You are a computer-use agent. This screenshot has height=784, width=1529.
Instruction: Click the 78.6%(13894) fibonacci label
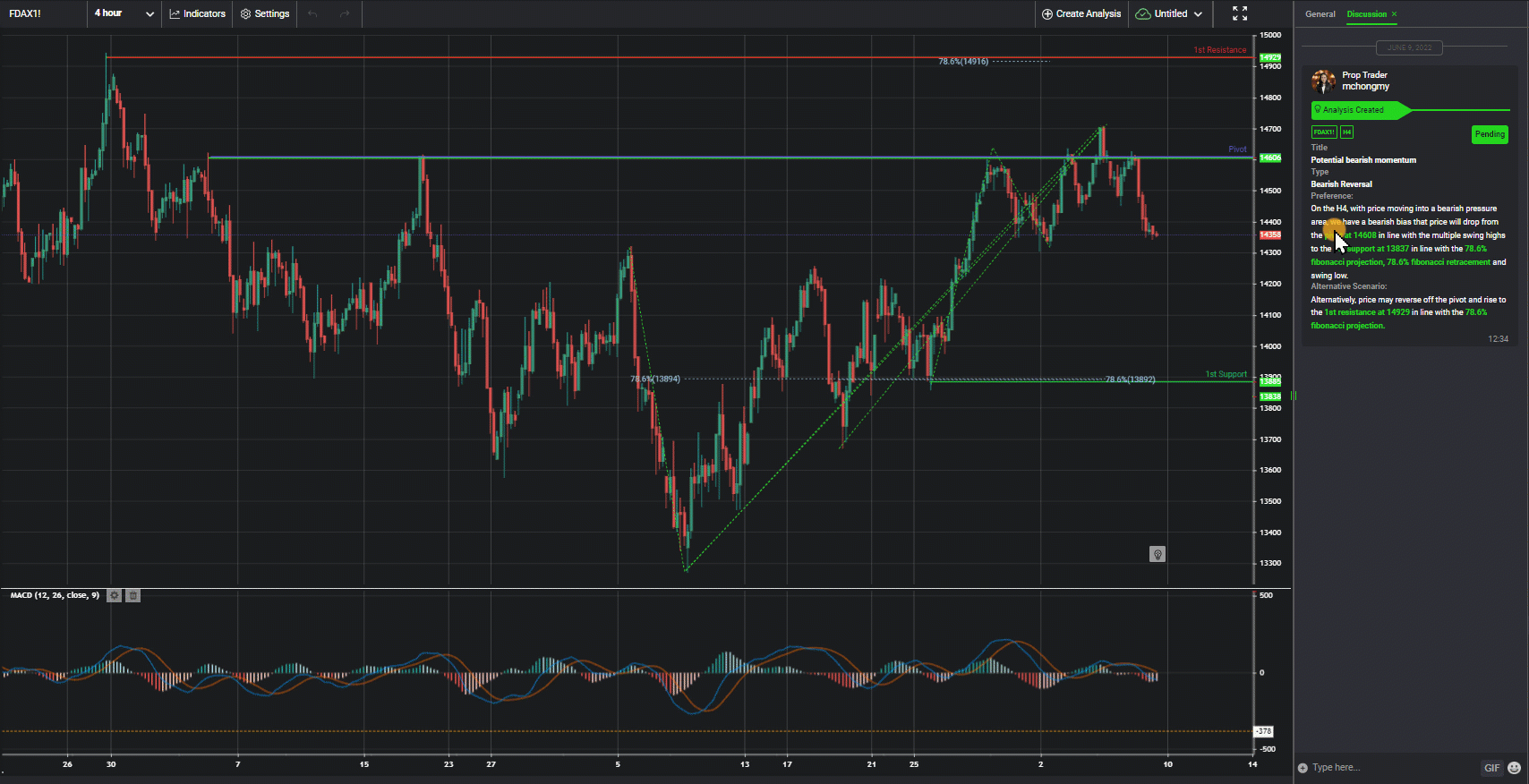pos(654,379)
